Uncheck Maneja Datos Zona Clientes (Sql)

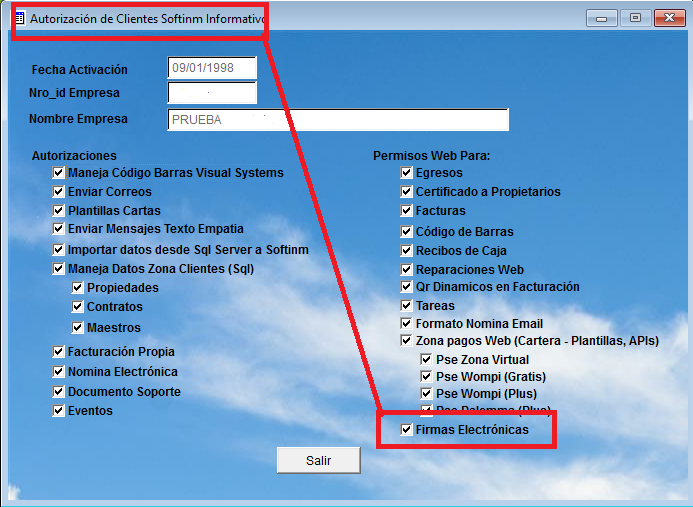pyautogui.click(x=58, y=268)
